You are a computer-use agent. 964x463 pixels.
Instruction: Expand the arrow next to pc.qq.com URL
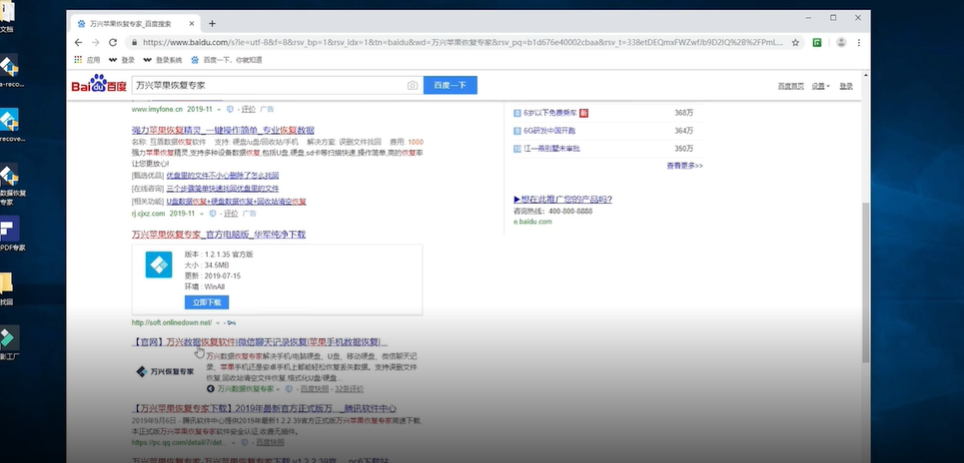pos(235,442)
